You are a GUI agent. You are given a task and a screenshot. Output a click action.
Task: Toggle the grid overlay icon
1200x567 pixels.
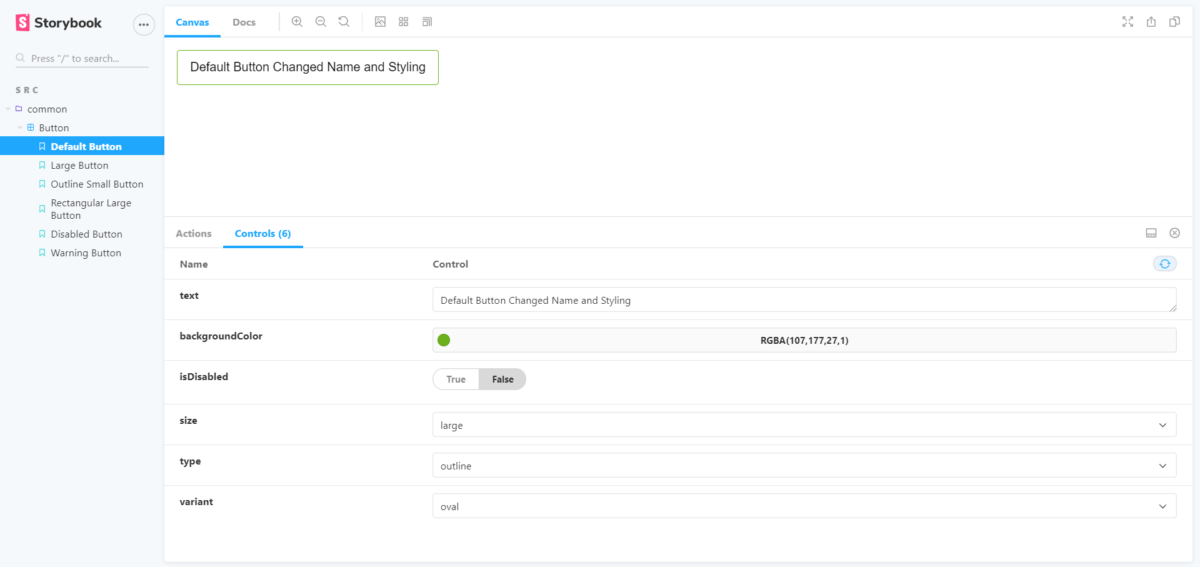(403, 21)
